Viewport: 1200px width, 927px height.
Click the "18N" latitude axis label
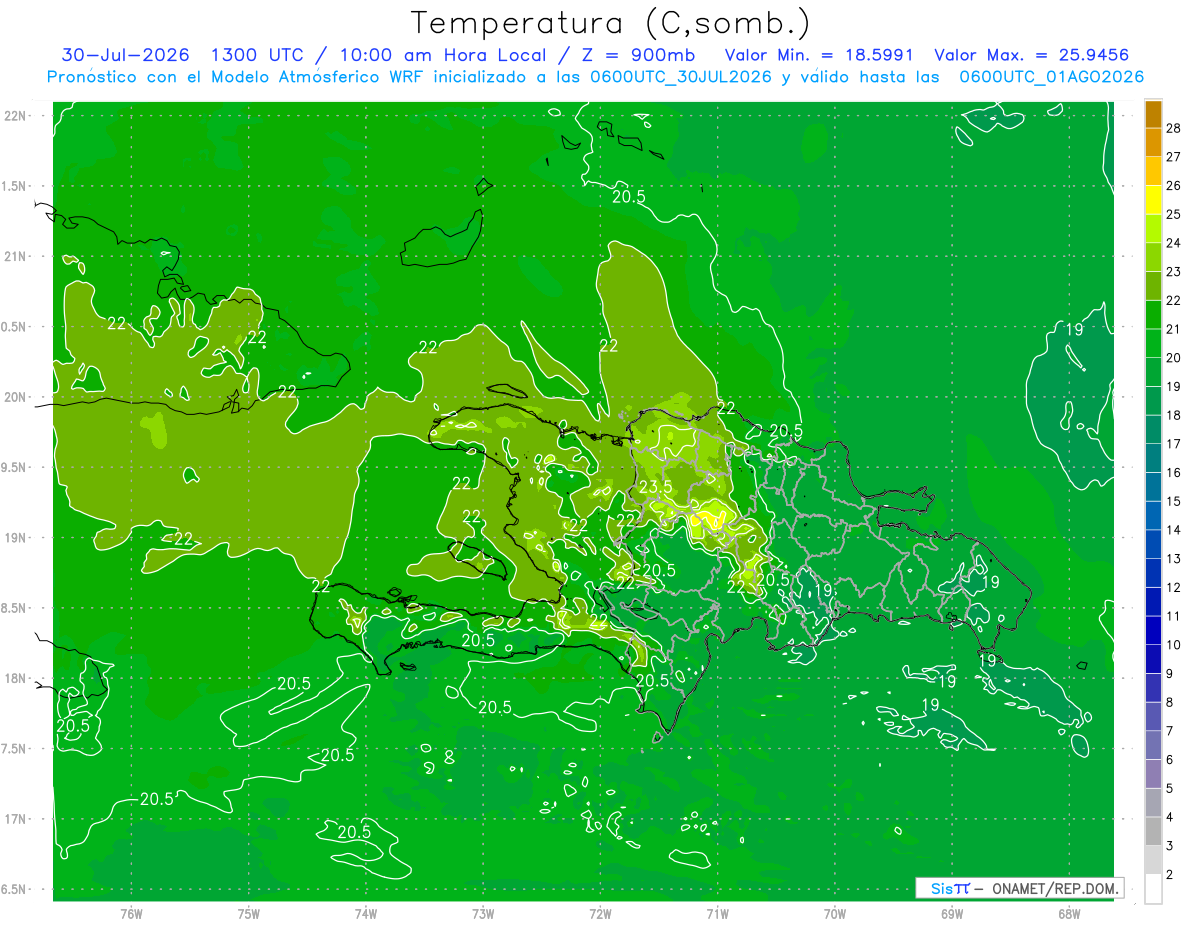(15, 678)
